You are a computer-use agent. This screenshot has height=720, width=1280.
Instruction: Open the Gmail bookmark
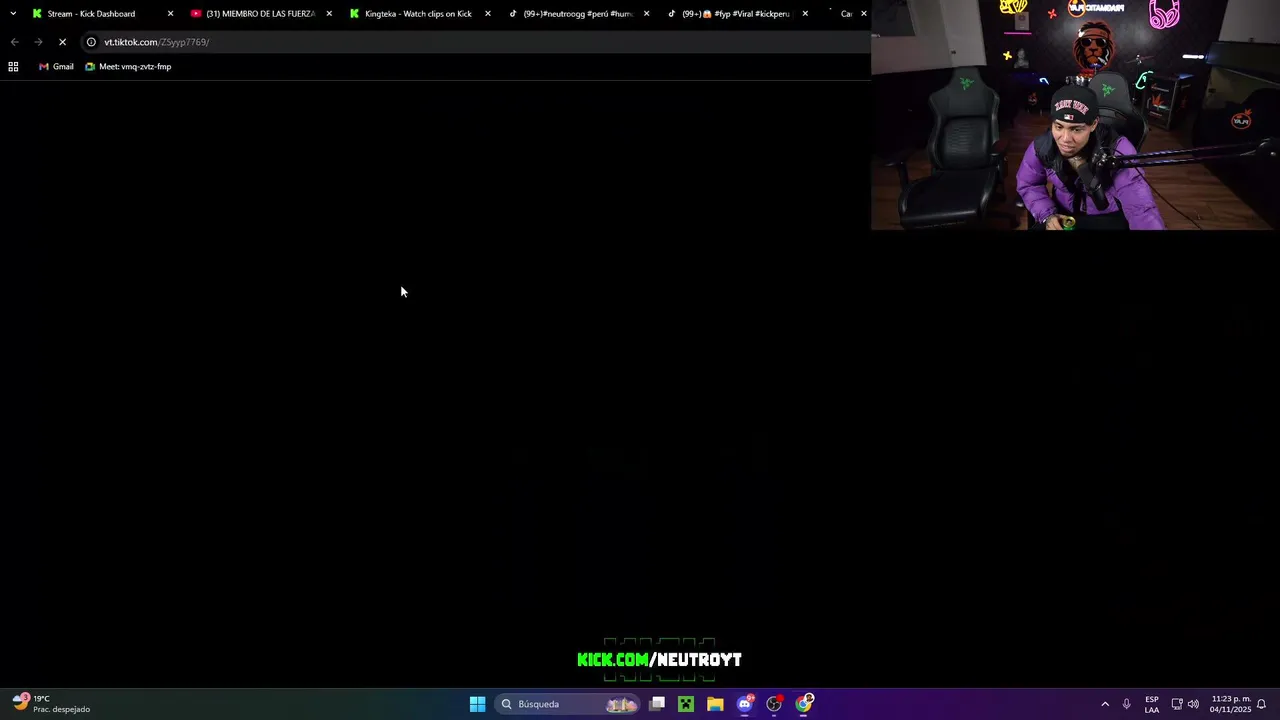[x=56, y=67]
